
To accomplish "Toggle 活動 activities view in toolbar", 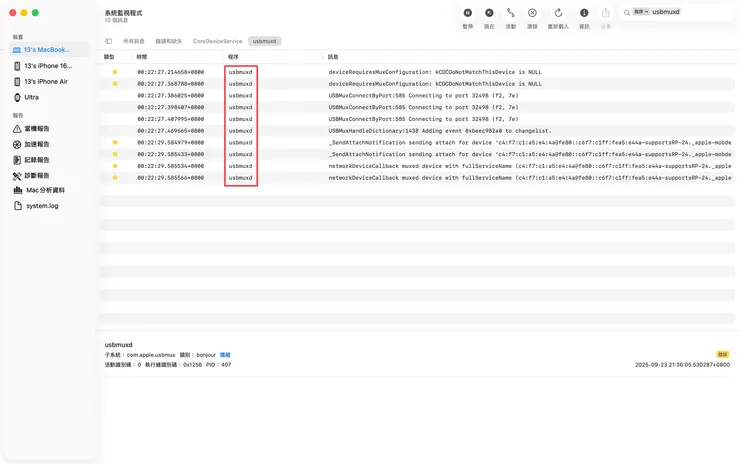I will (x=511, y=13).
